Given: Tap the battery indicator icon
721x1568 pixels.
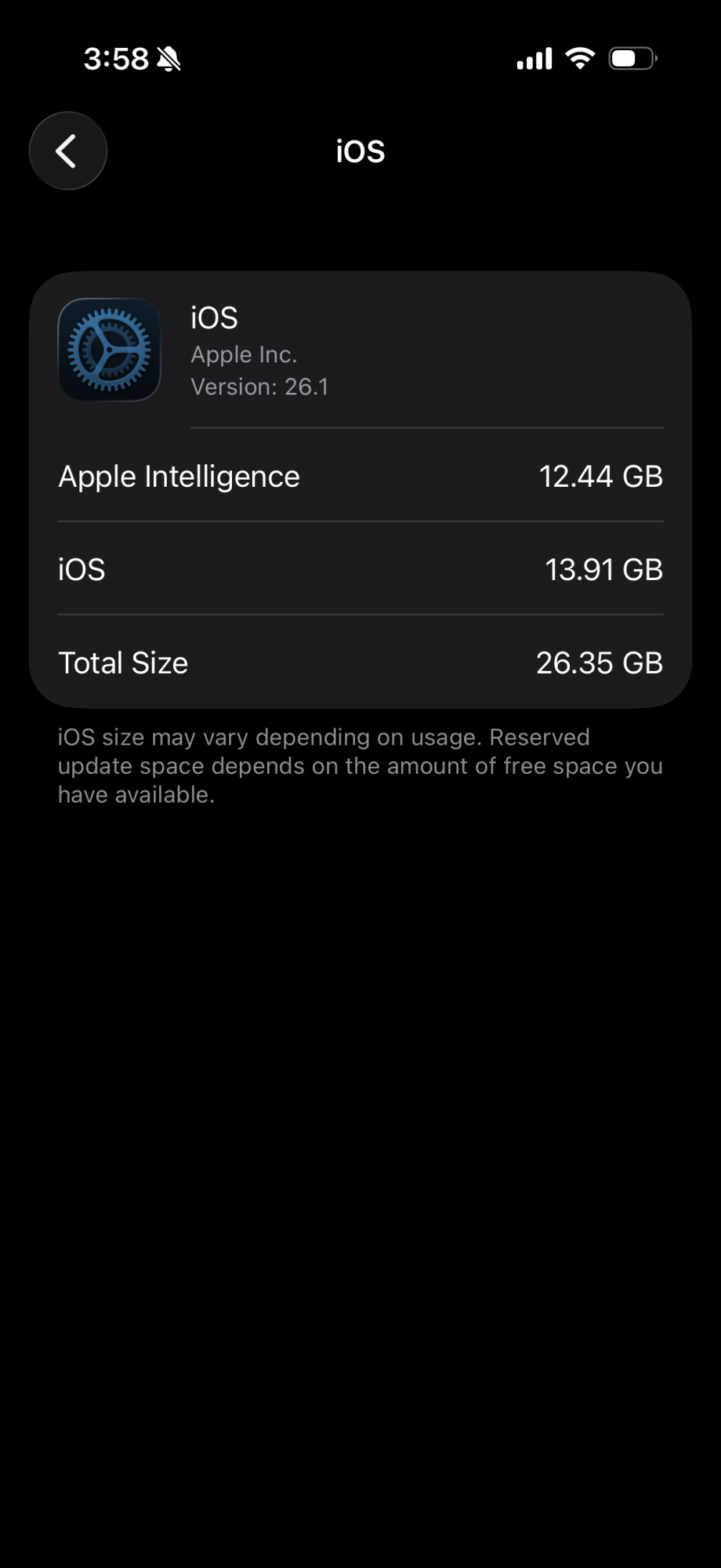Looking at the screenshot, I should 632,59.
